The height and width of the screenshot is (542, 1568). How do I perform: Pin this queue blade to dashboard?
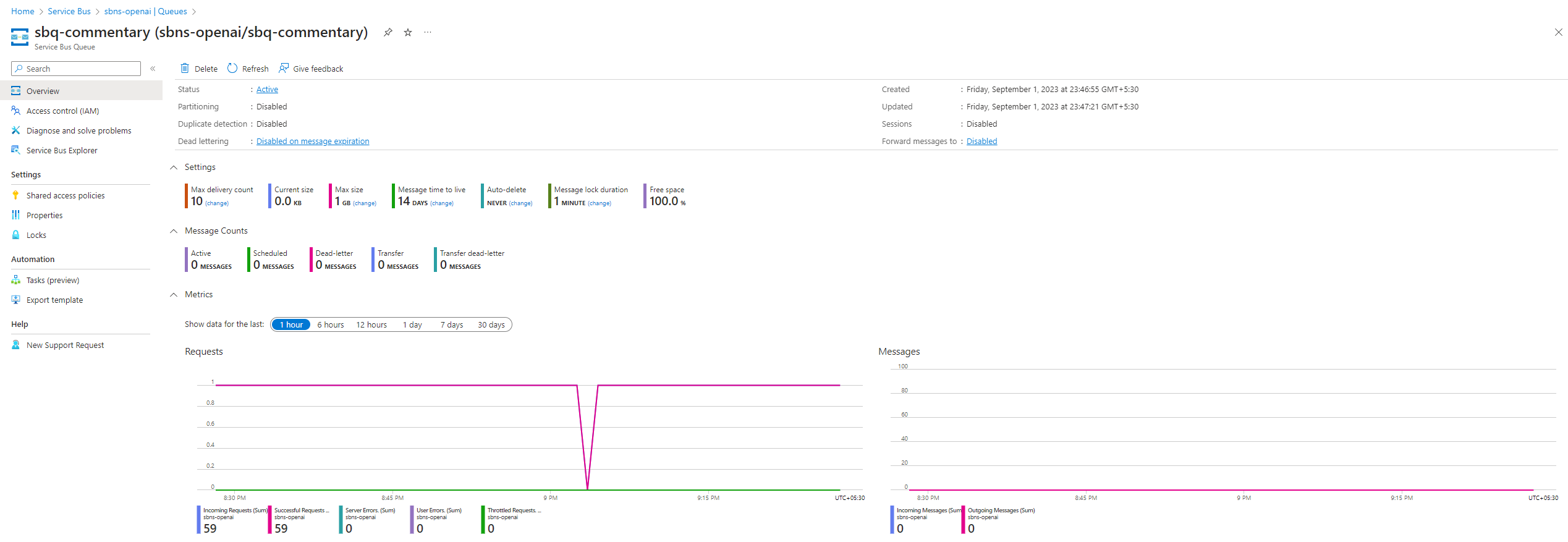388,32
